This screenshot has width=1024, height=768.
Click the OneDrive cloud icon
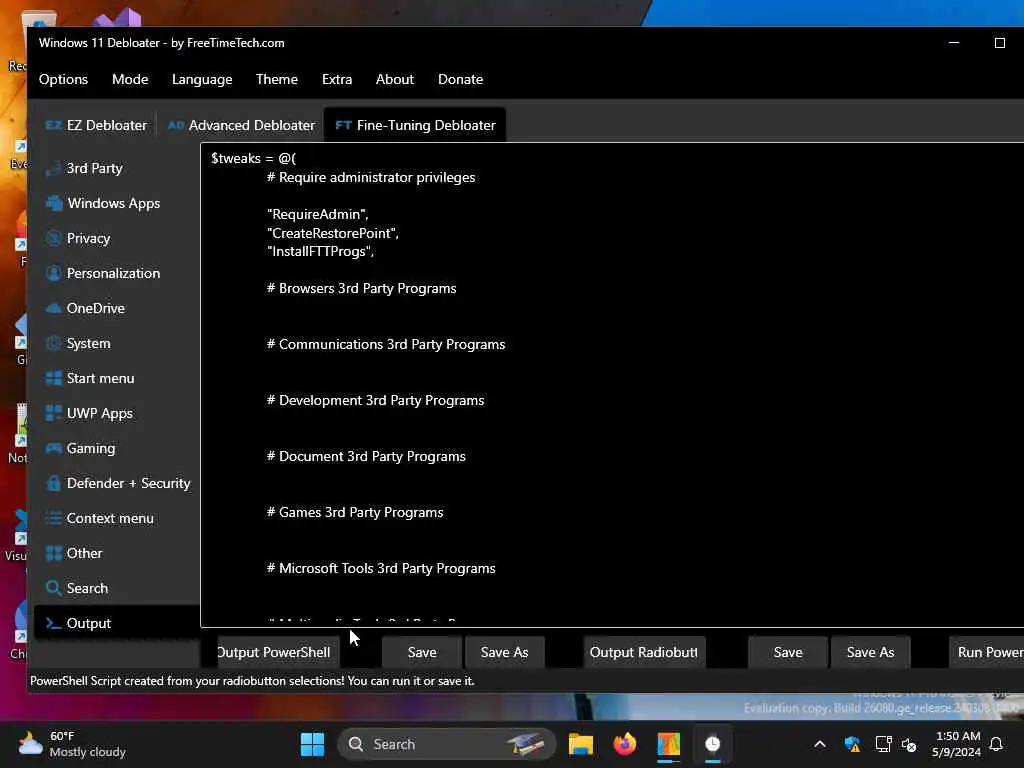(x=54, y=308)
